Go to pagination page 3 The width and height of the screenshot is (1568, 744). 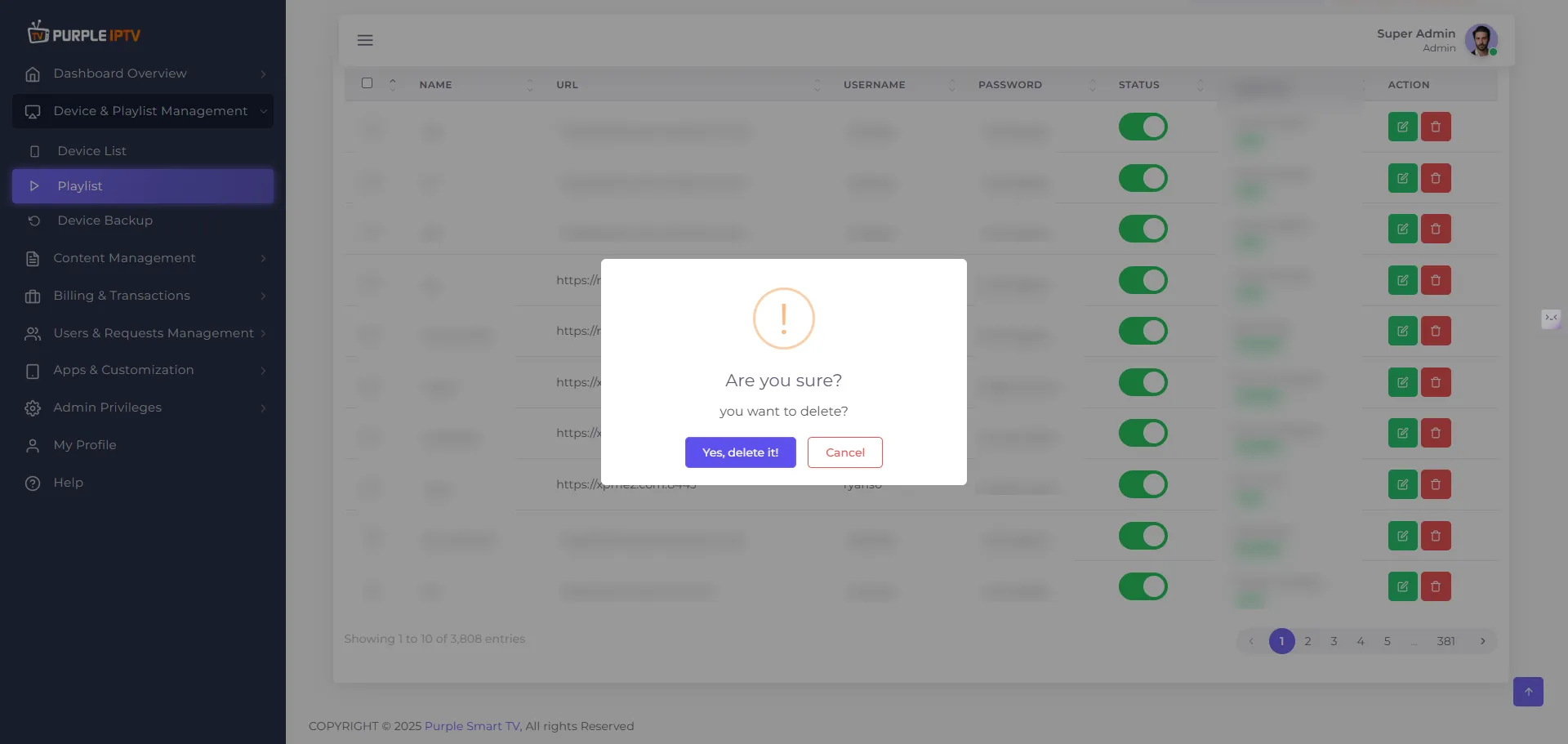(1334, 641)
